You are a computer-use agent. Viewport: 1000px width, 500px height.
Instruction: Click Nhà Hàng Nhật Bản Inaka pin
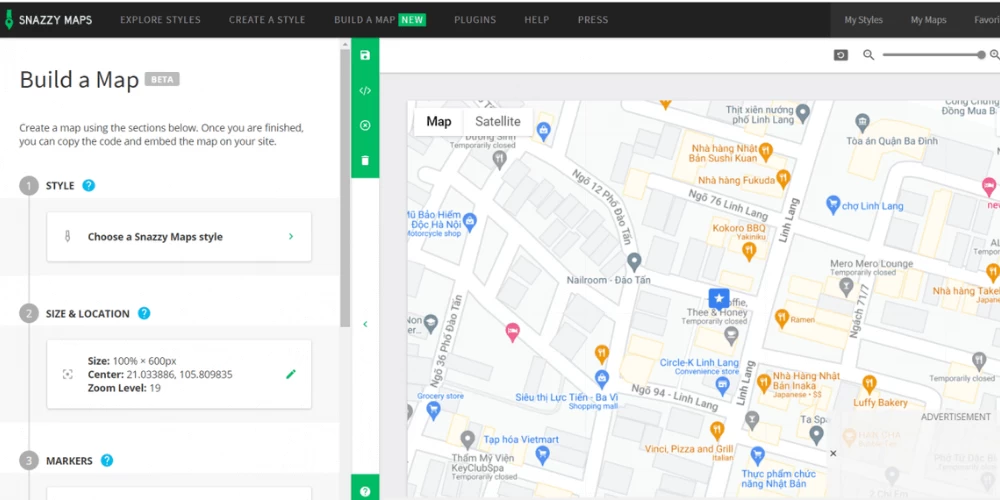(x=763, y=383)
